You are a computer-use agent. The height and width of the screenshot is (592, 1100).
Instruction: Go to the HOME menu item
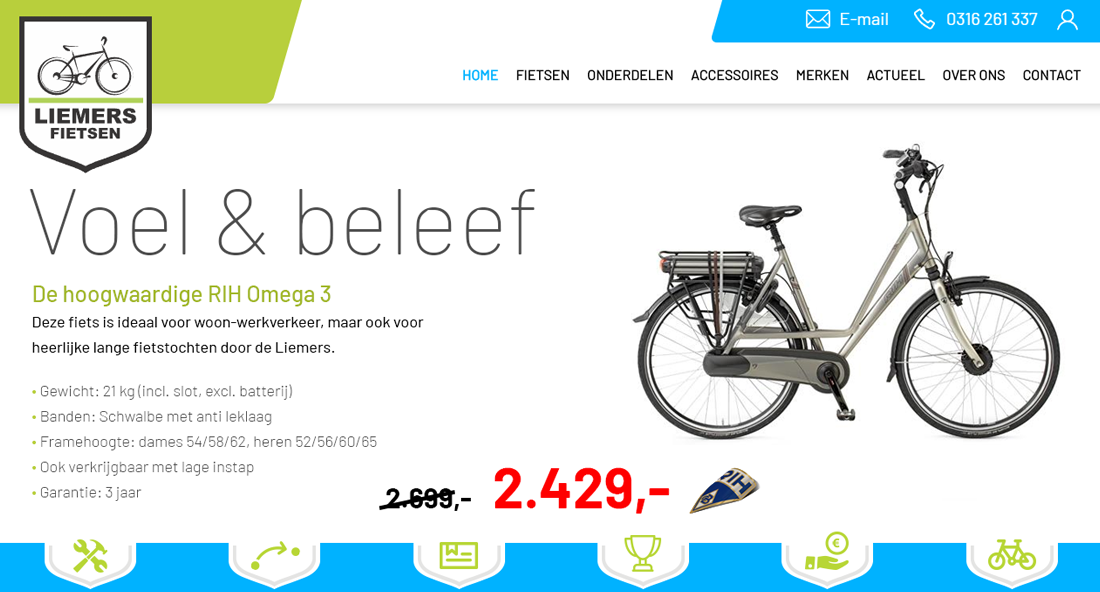pos(480,75)
